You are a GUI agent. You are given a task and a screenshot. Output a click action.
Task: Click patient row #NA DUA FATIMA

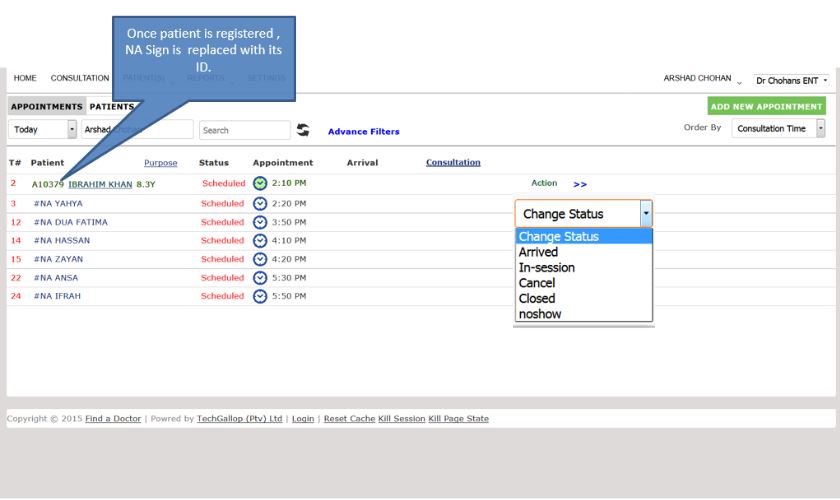point(71,222)
